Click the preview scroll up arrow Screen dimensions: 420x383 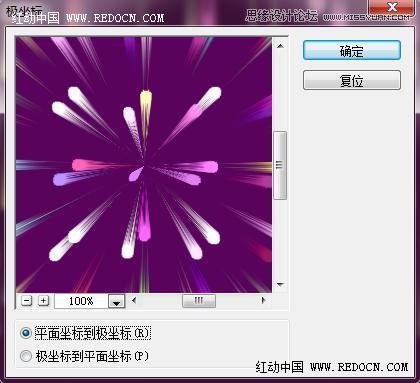click(280, 46)
